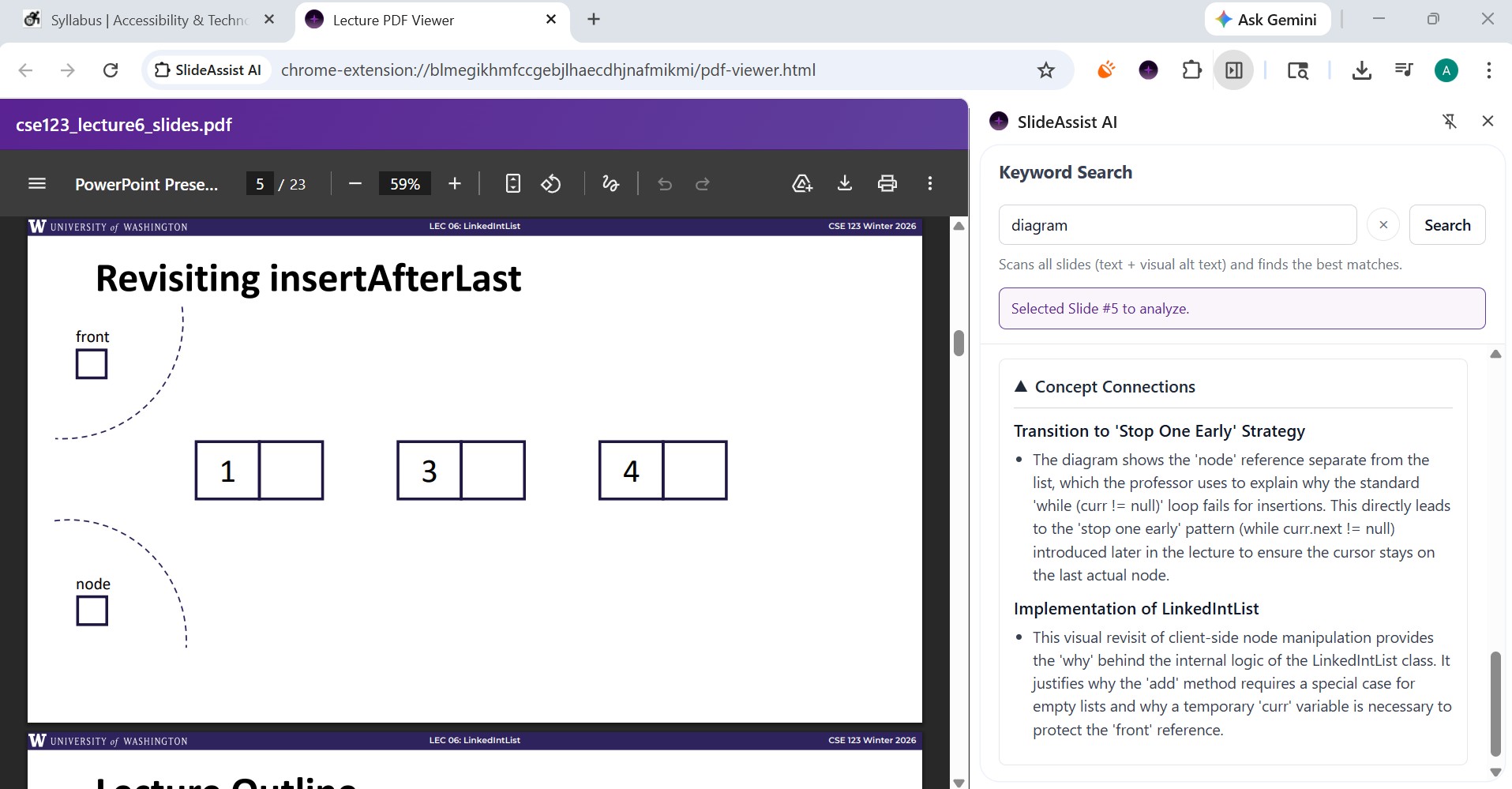Open the browser extensions puzzle icon
1512x789 pixels.
pyautogui.click(x=1191, y=70)
